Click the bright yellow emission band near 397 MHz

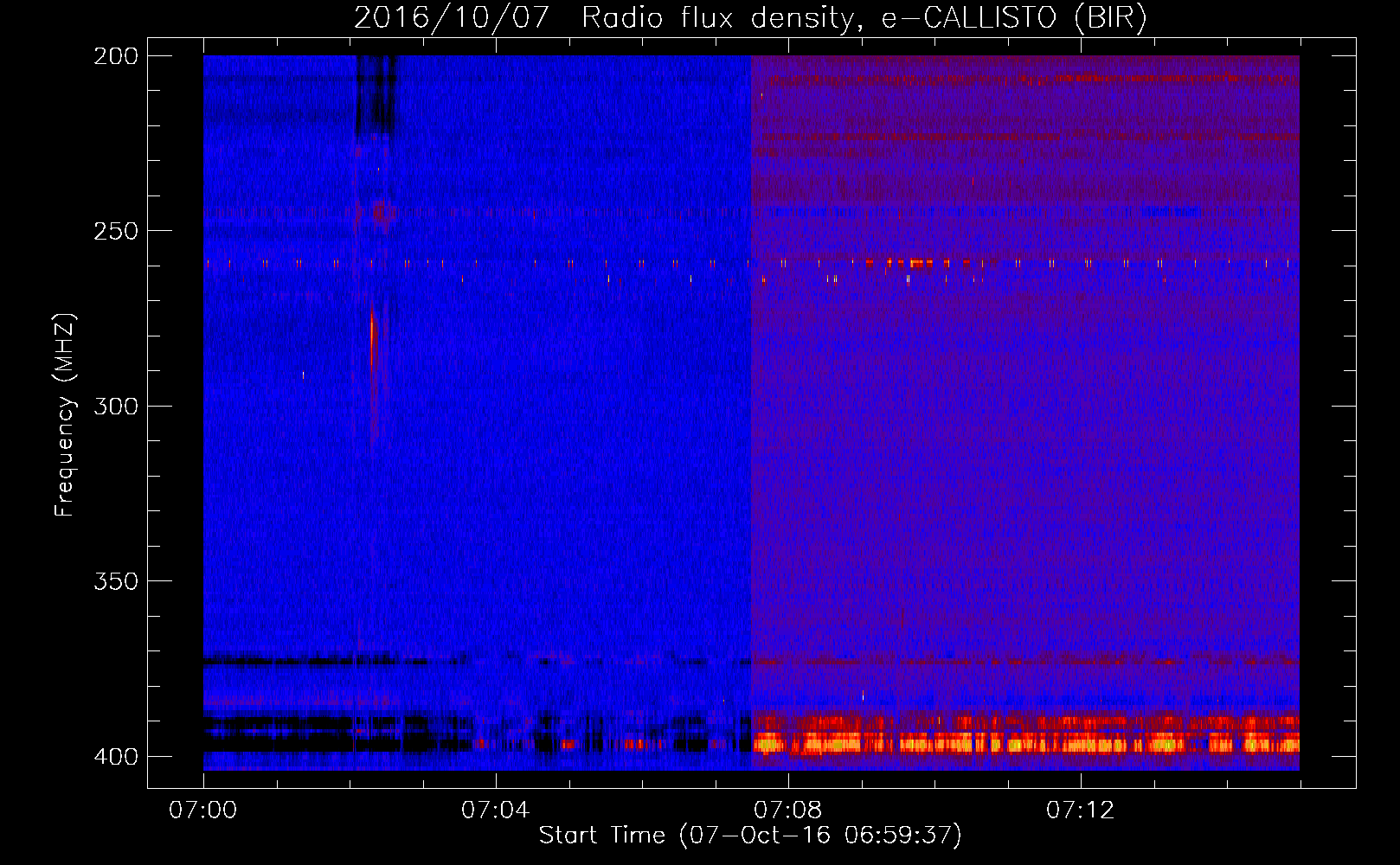coord(1025,743)
